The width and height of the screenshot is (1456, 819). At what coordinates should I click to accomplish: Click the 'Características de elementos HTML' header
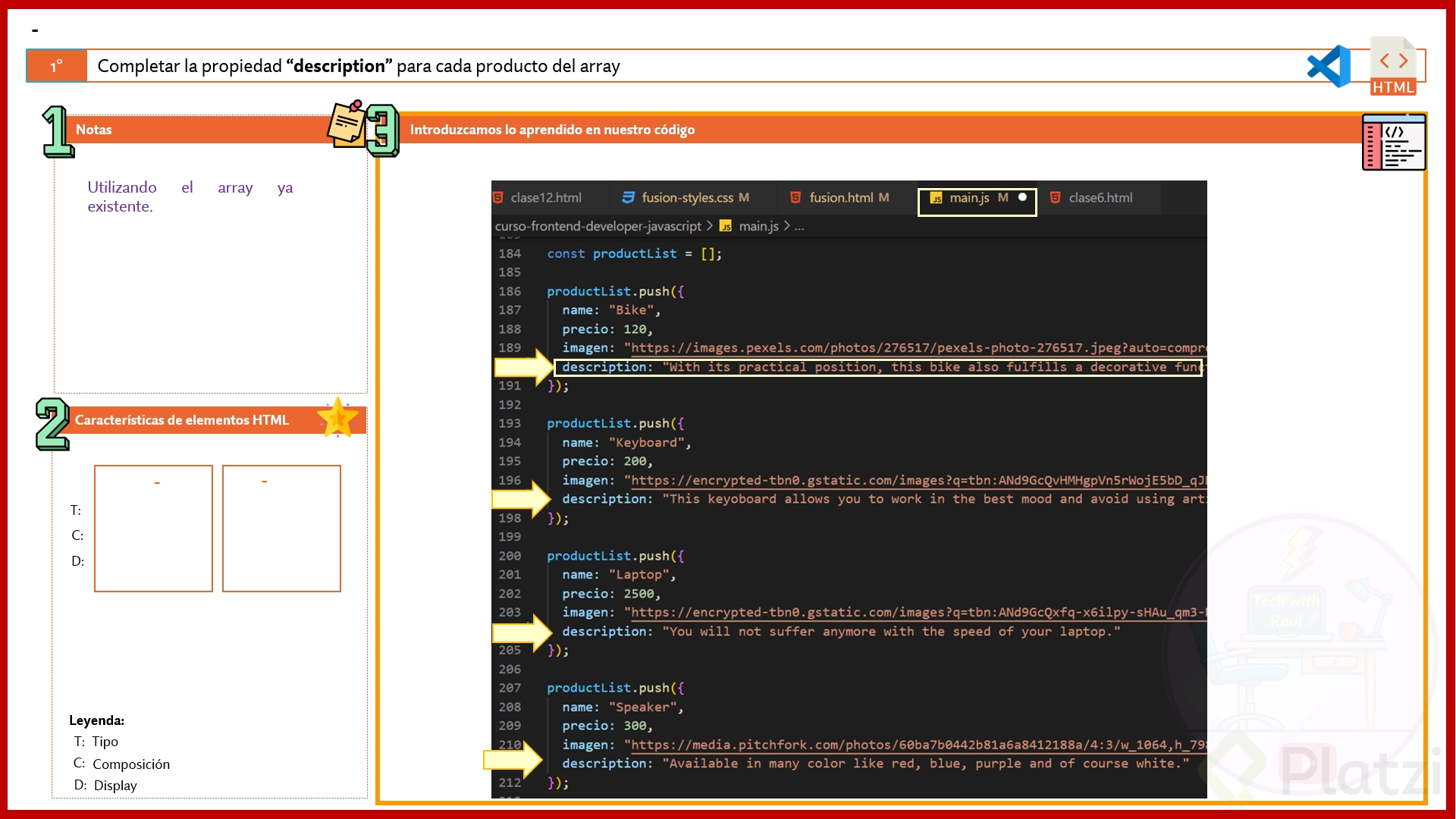pos(182,420)
